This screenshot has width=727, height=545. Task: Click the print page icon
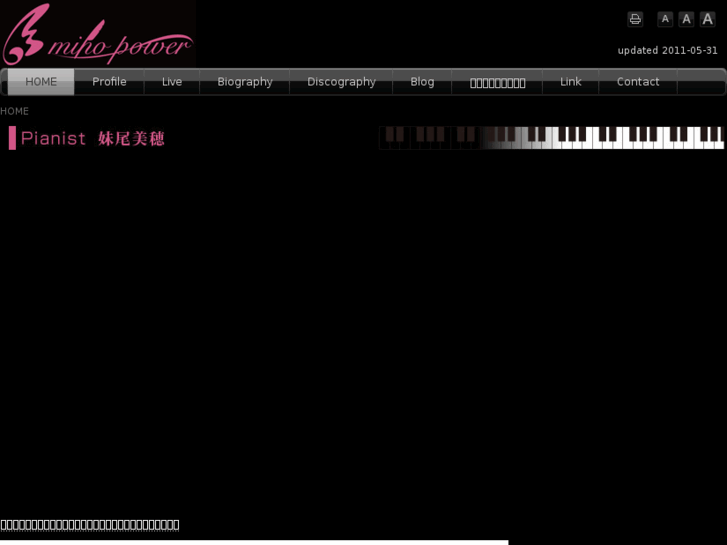635,19
